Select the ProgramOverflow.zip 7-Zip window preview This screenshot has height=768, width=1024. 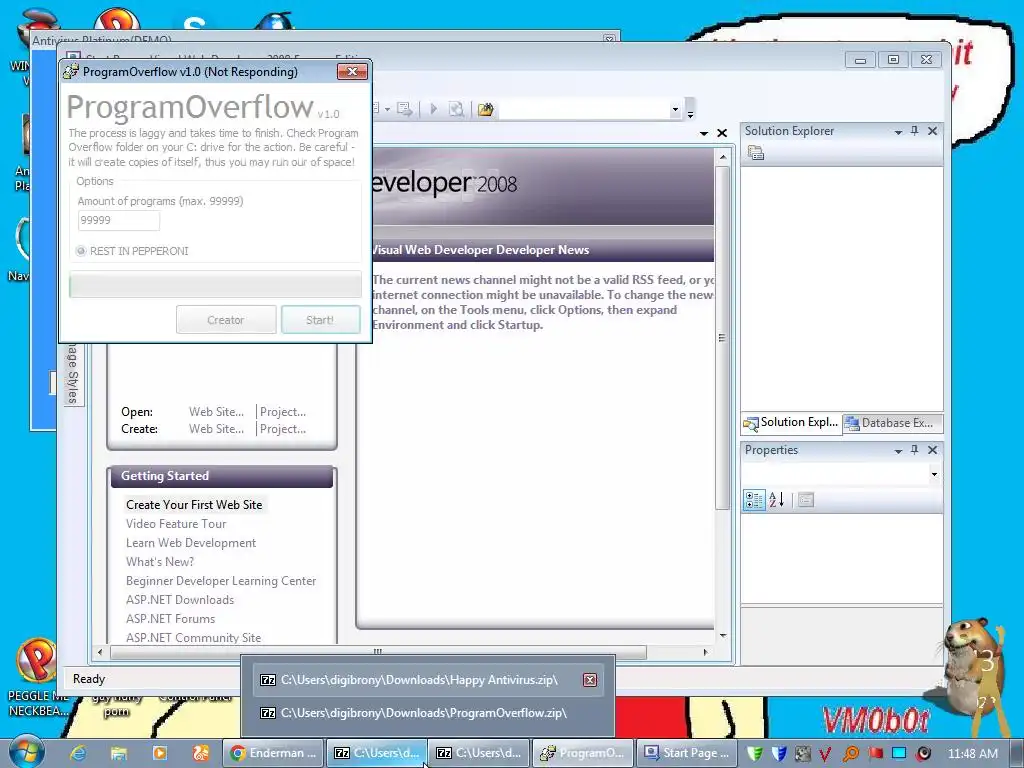pos(428,712)
